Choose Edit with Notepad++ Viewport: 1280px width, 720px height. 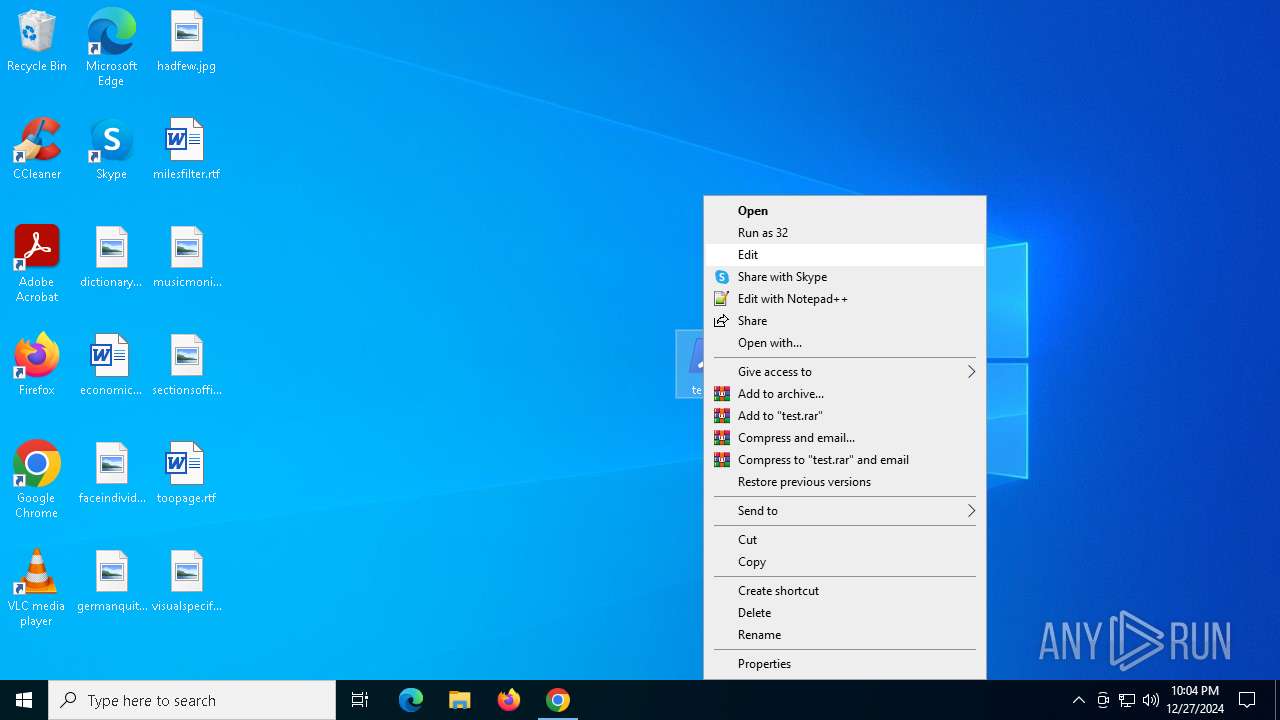845,299
